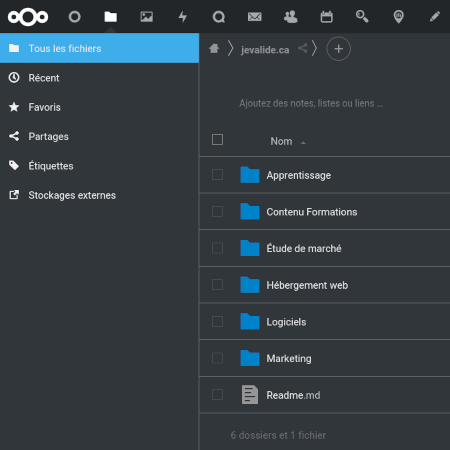Check the Étude de marché row checkbox

pos(217,248)
